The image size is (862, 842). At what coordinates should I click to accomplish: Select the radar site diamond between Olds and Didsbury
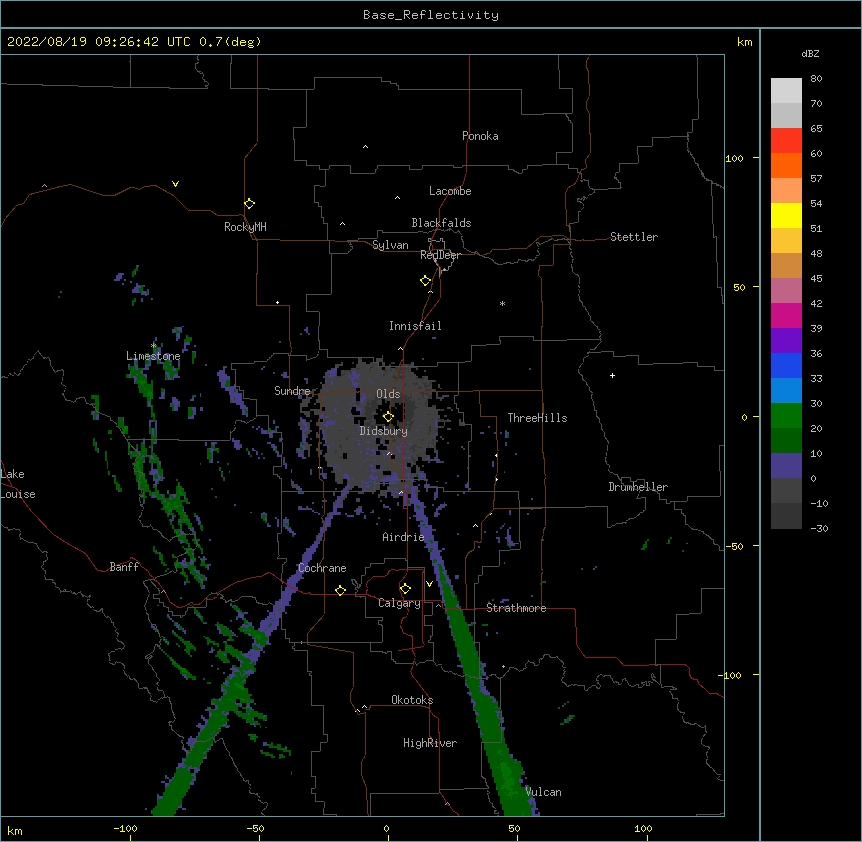388,417
